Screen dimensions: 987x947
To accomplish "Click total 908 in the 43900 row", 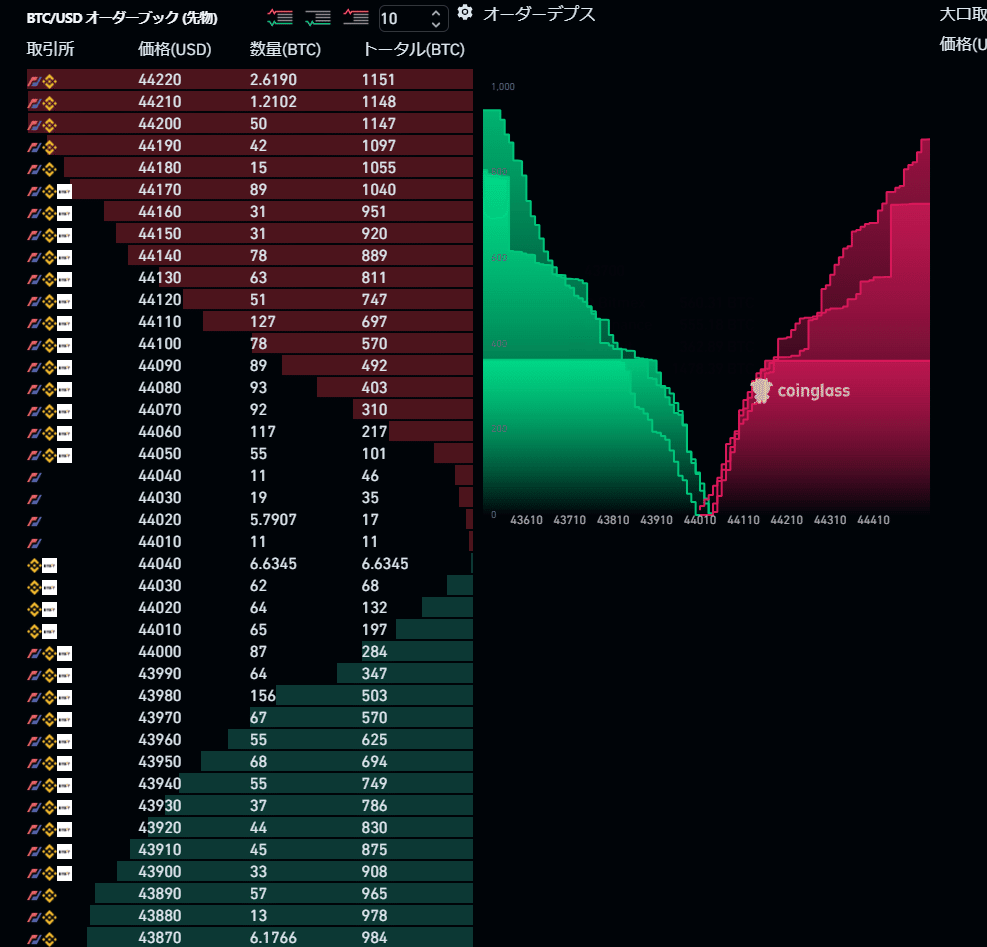I will pyautogui.click(x=375, y=872).
